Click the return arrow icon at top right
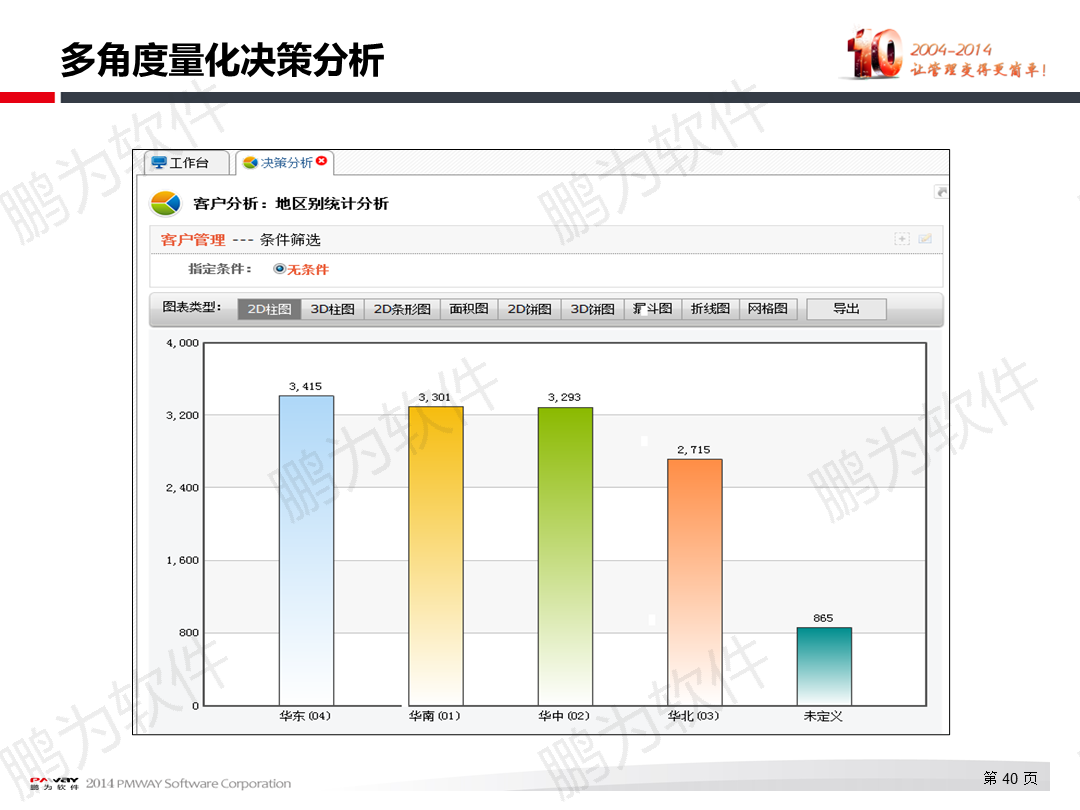This screenshot has height=810, width=1080. pyautogui.click(x=941, y=192)
